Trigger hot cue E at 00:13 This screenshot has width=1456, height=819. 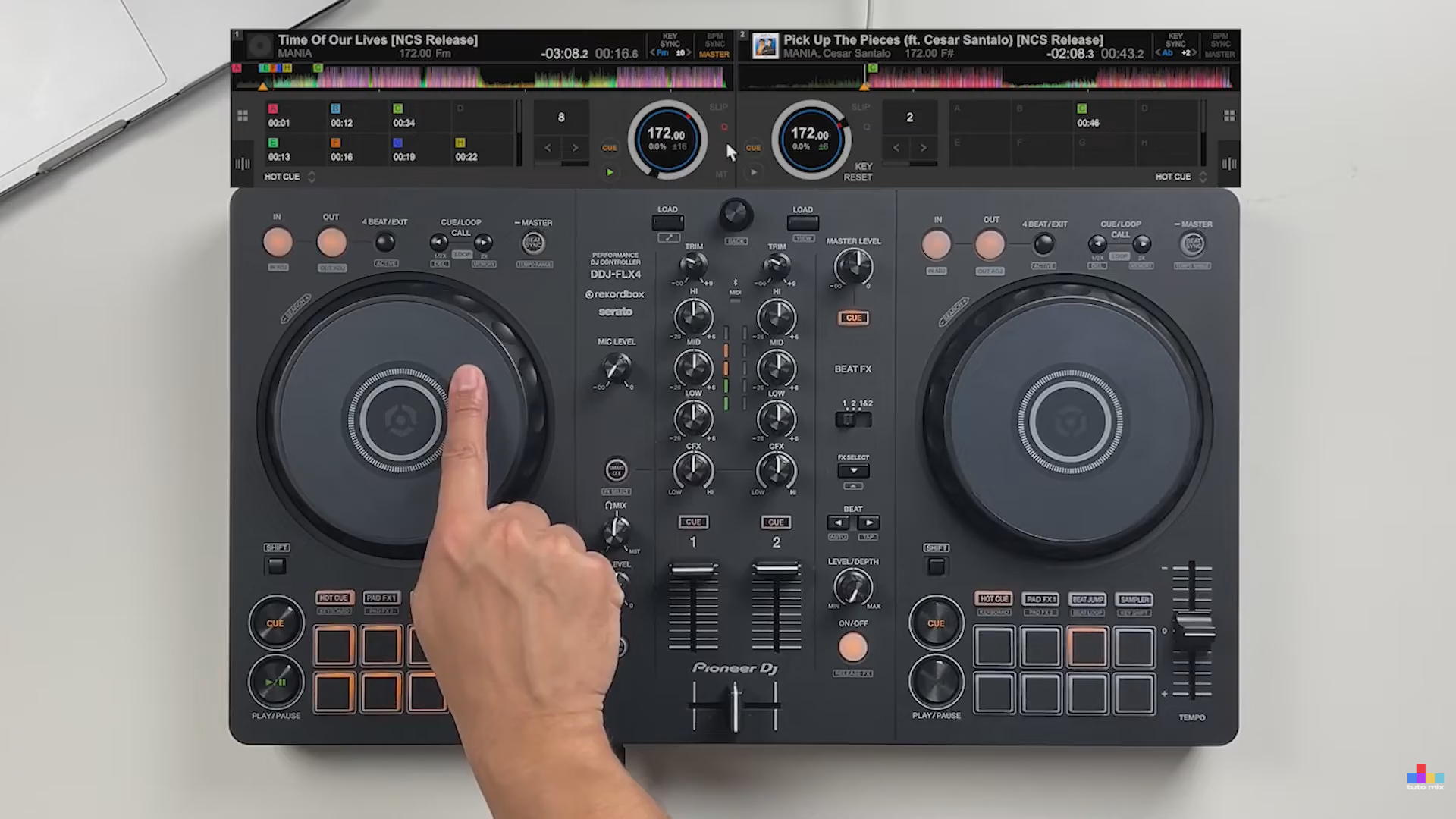click(294, 150)
